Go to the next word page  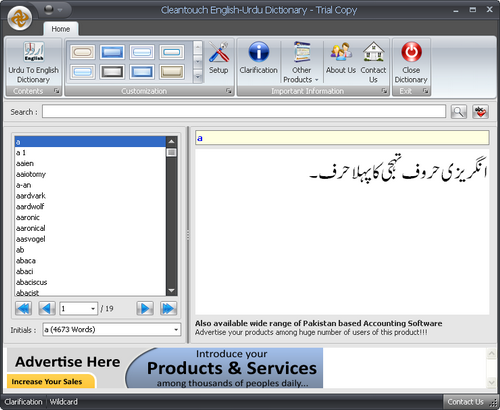(x=145, y=308)
